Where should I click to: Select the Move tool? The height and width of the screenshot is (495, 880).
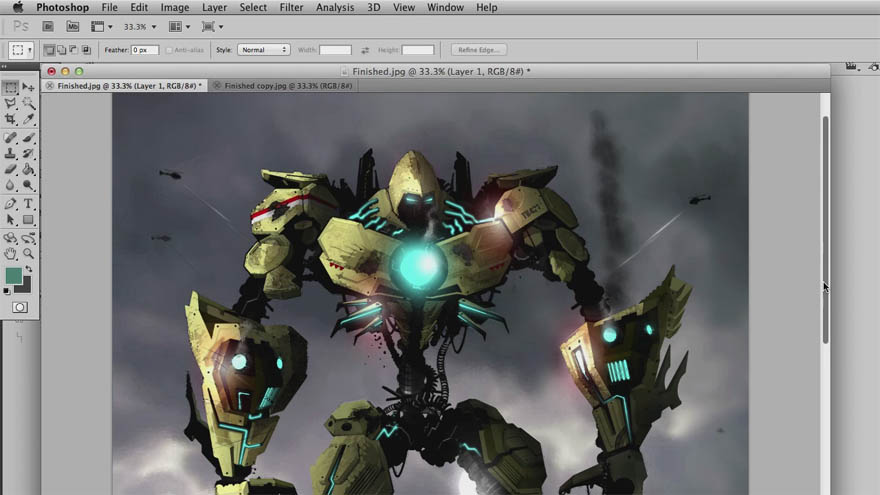coord(28,88)
